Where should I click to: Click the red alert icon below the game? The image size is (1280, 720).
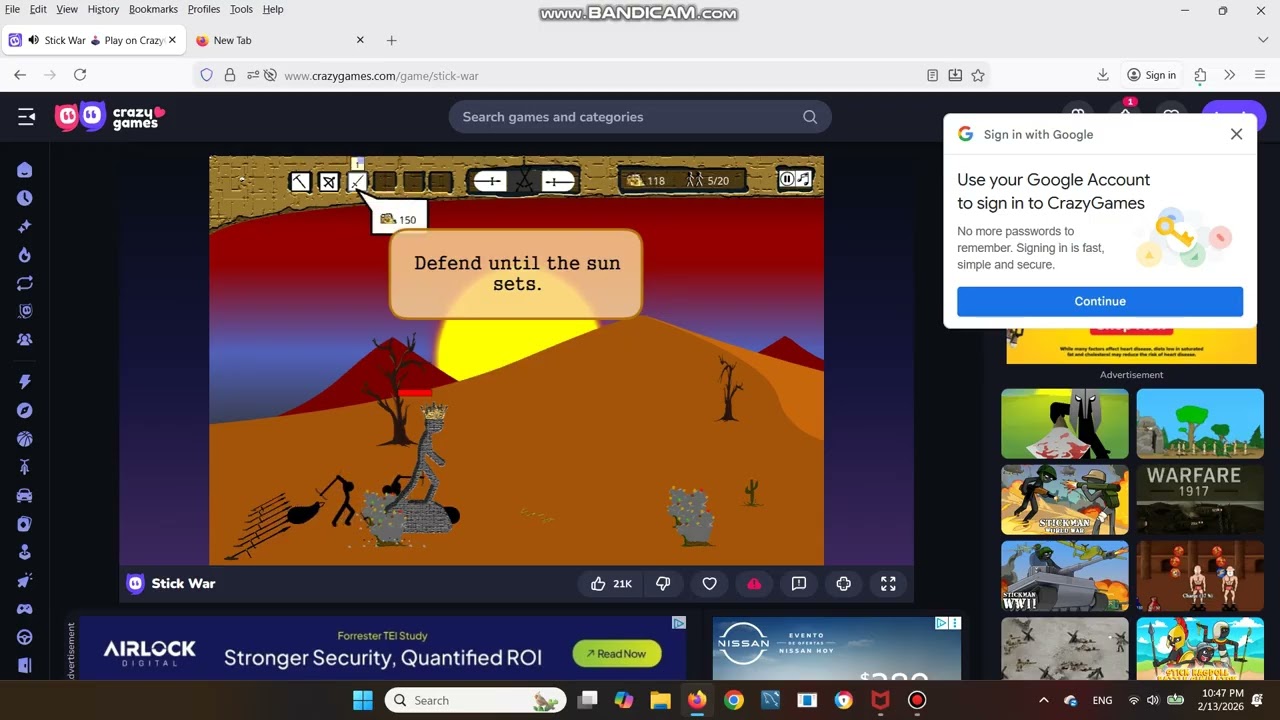[754, 584]
